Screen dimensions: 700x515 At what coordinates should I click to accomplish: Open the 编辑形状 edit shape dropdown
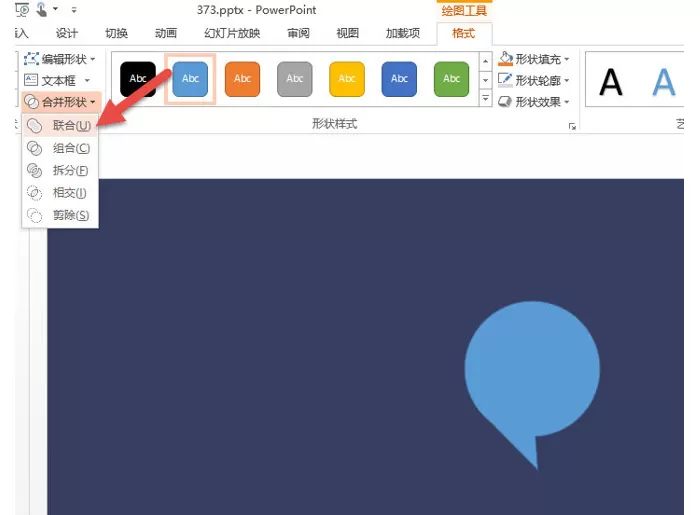click(x=60, y=59)
